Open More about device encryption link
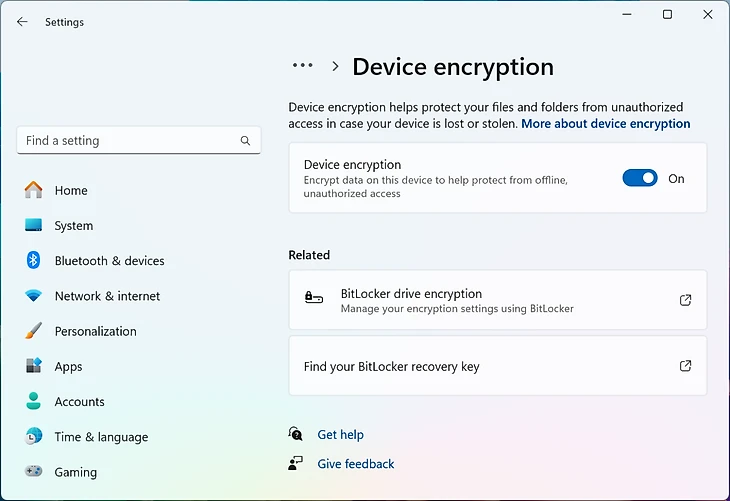This screenshot has height=501, width=730. 606,124
